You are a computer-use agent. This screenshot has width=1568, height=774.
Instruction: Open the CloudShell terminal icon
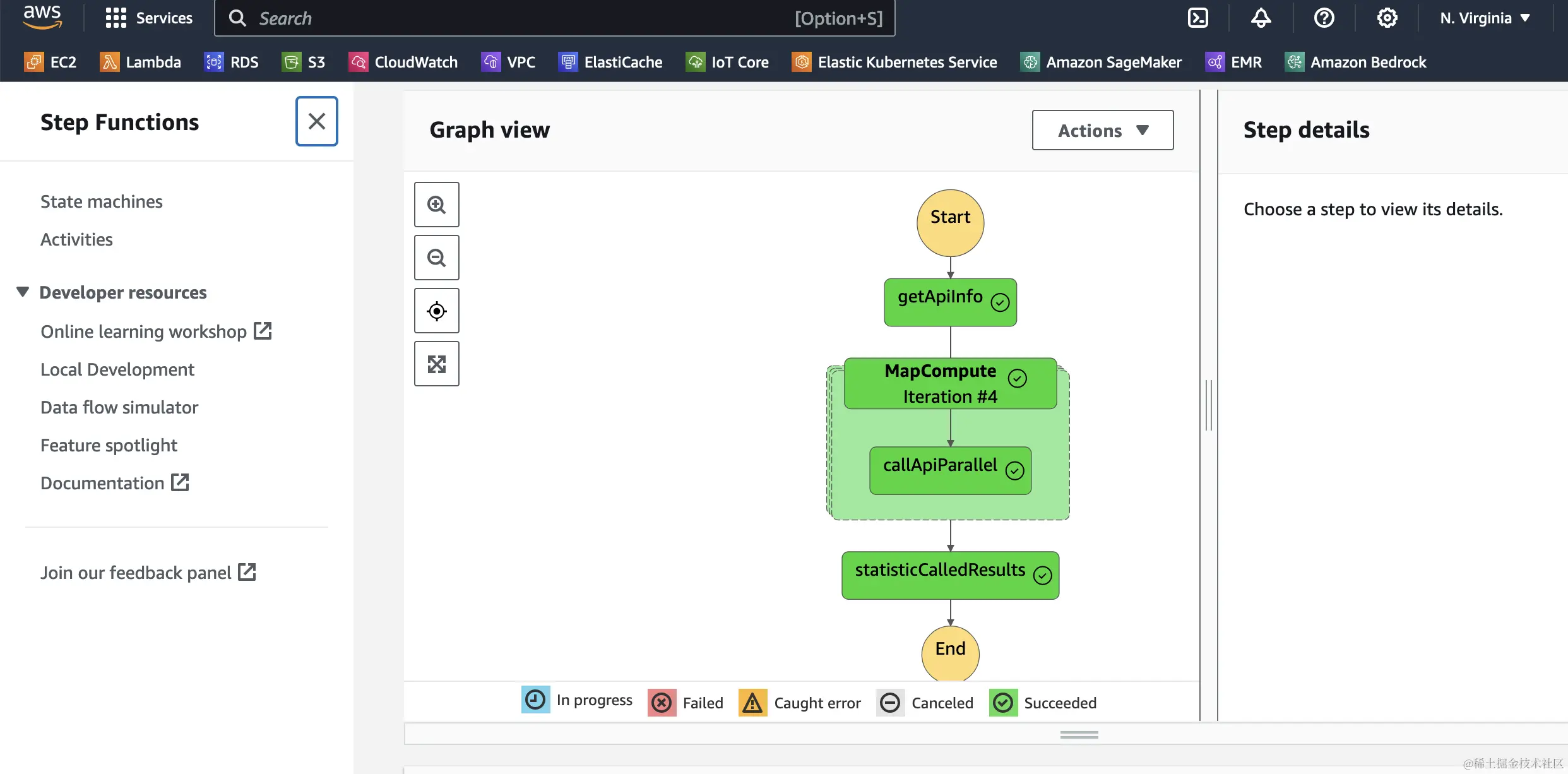point(1197,18)
